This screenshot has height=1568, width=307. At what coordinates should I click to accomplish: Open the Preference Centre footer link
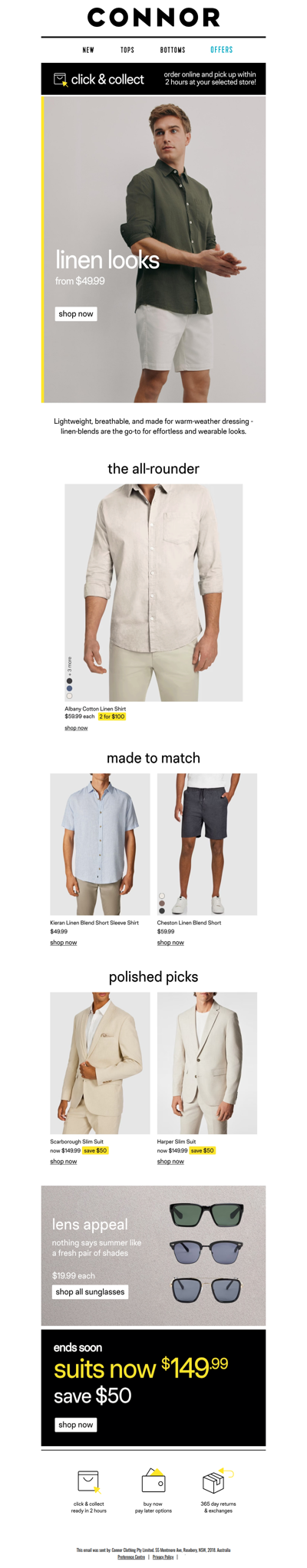tap(131, 1557)
